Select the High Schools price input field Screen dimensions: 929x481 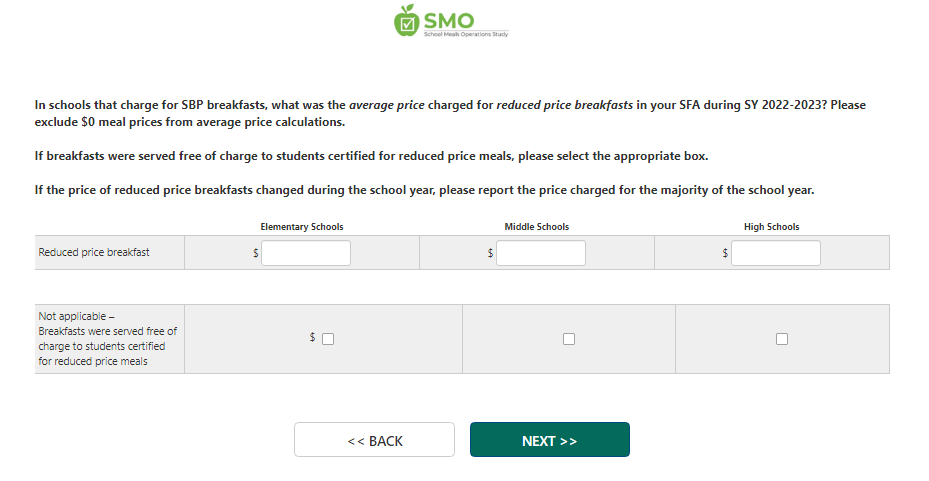(775, 253)
